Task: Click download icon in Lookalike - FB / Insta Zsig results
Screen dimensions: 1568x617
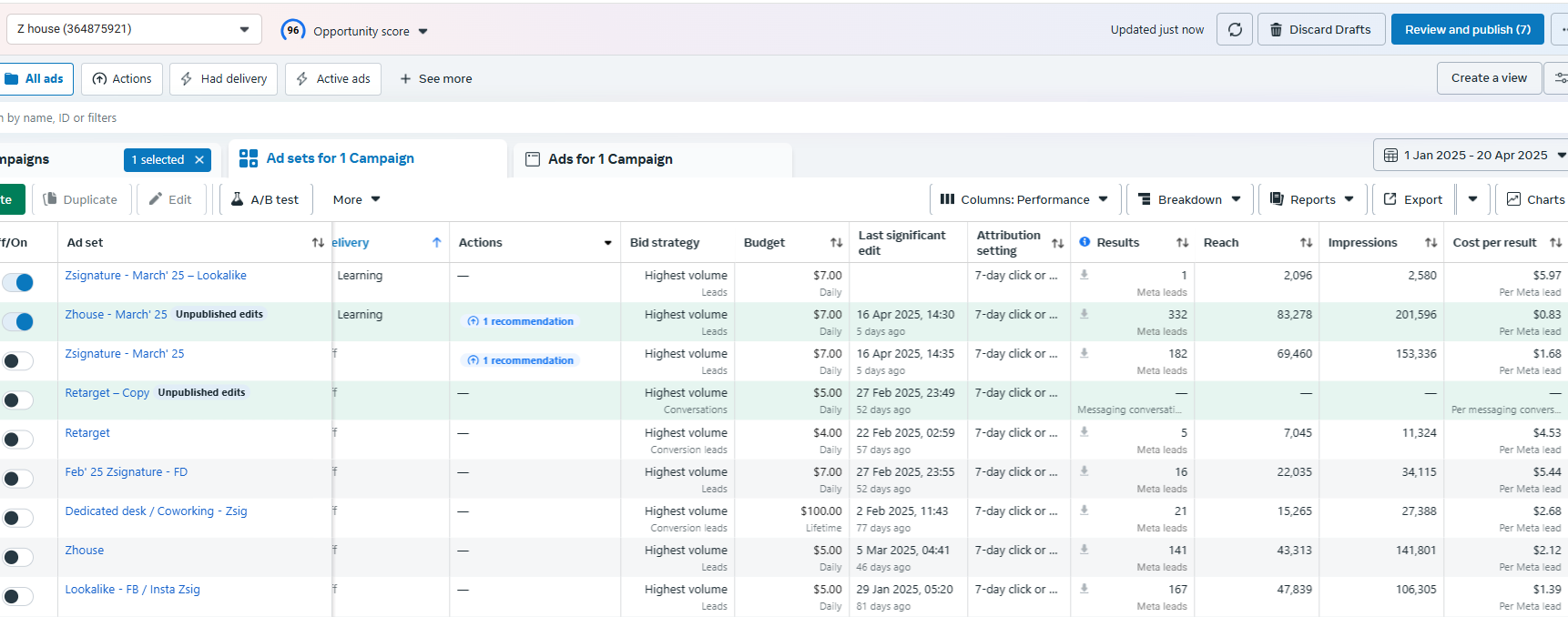Action: pos(1084,589)
